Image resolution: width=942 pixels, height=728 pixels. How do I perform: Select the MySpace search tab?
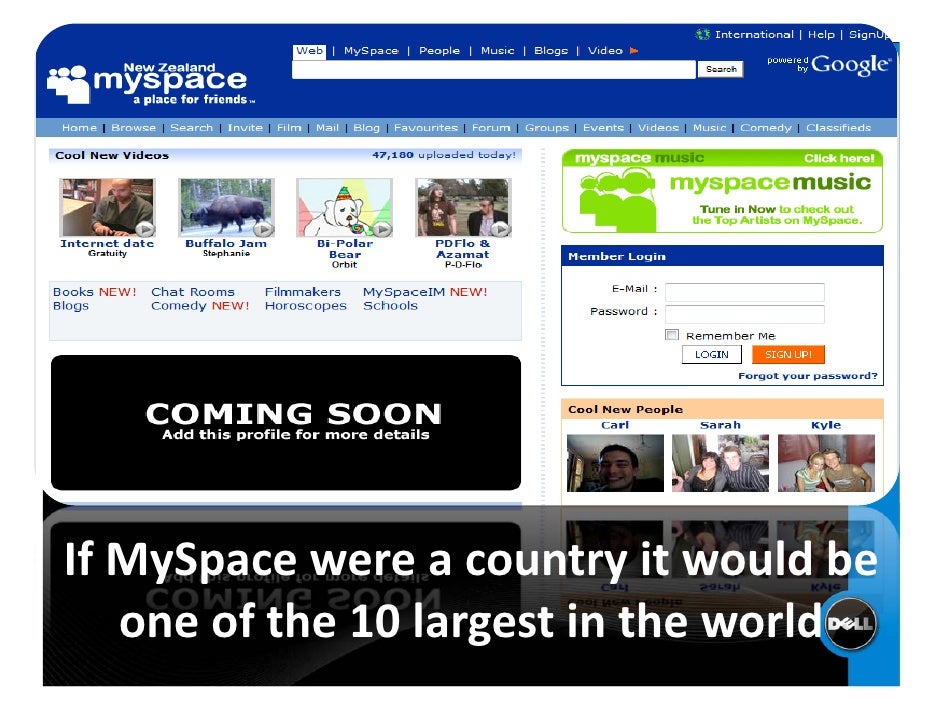(x=371, y=51)
